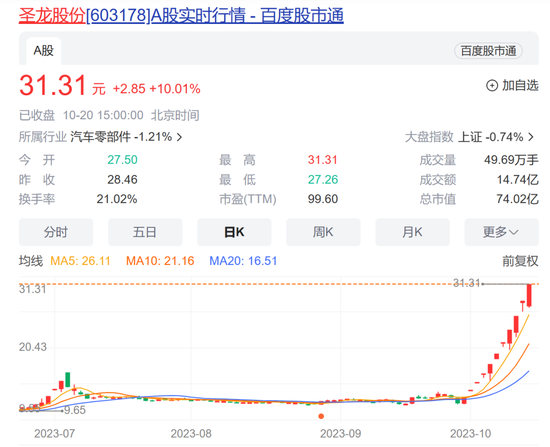Click the 总市值 value 74.02亿
The image size is (550, 447).
pyautogui.click(x=517, y=199)
